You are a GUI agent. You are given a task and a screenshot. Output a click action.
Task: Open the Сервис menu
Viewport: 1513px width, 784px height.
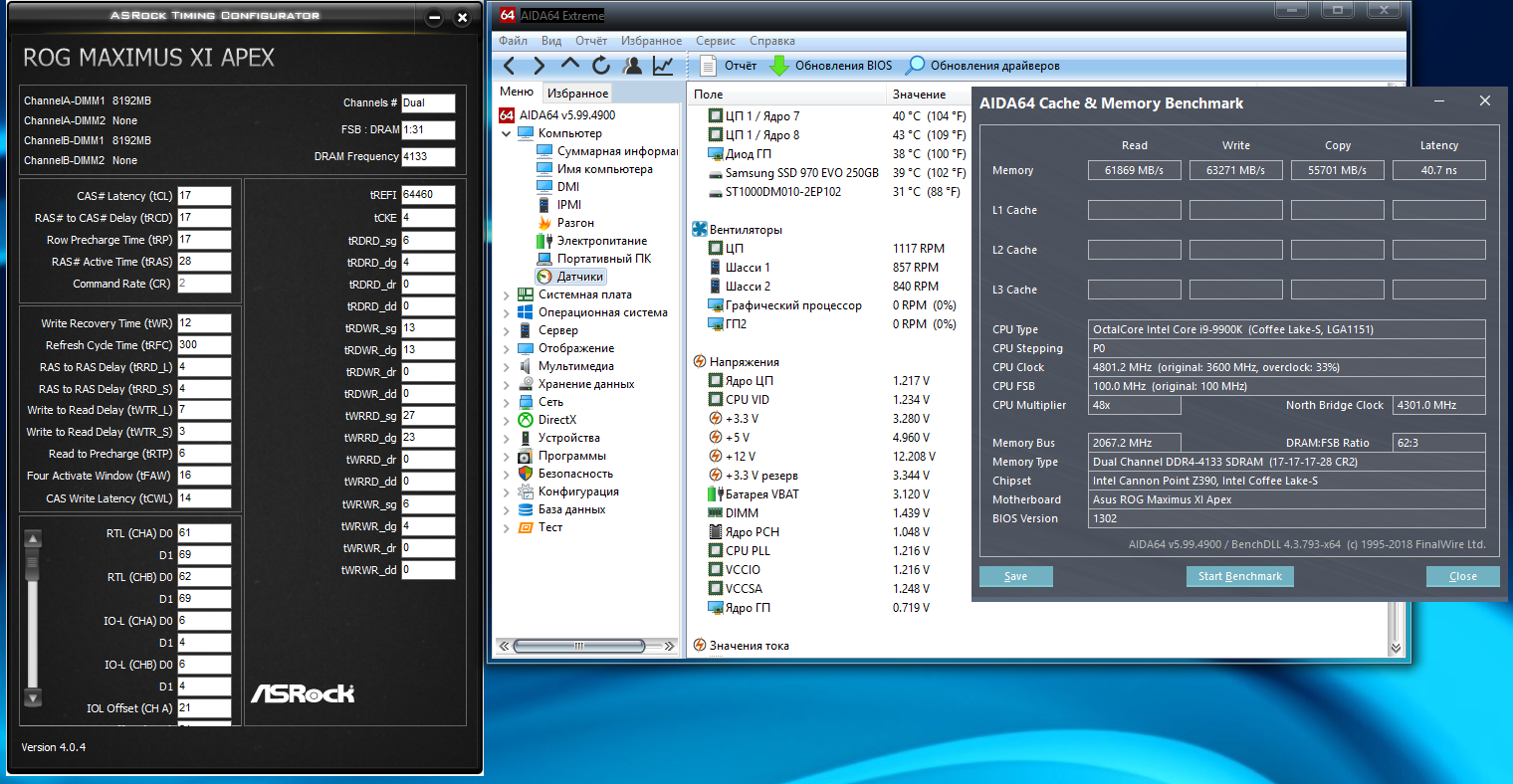(716, 41)
